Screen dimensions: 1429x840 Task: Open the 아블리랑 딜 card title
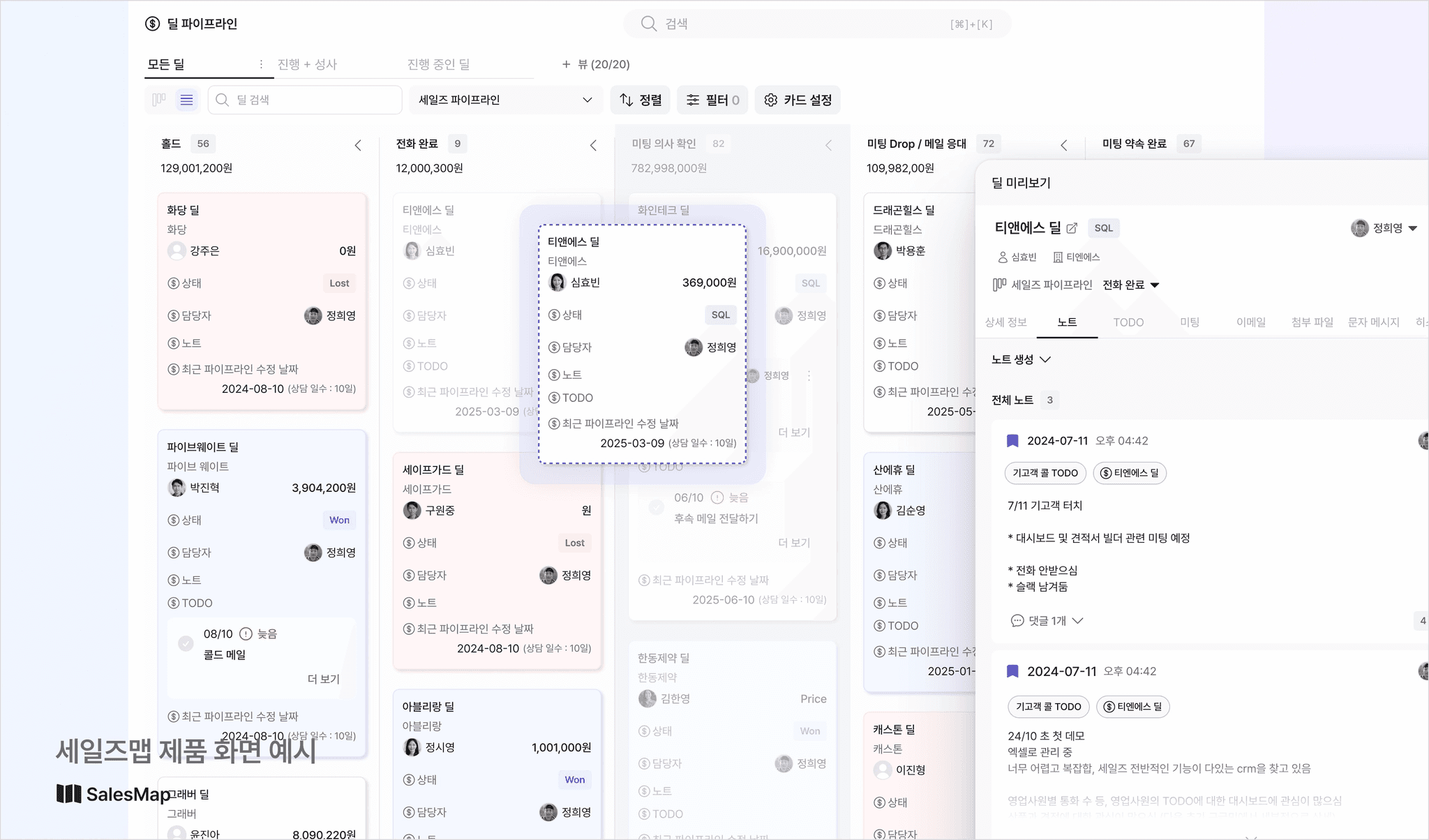point(428,706)
